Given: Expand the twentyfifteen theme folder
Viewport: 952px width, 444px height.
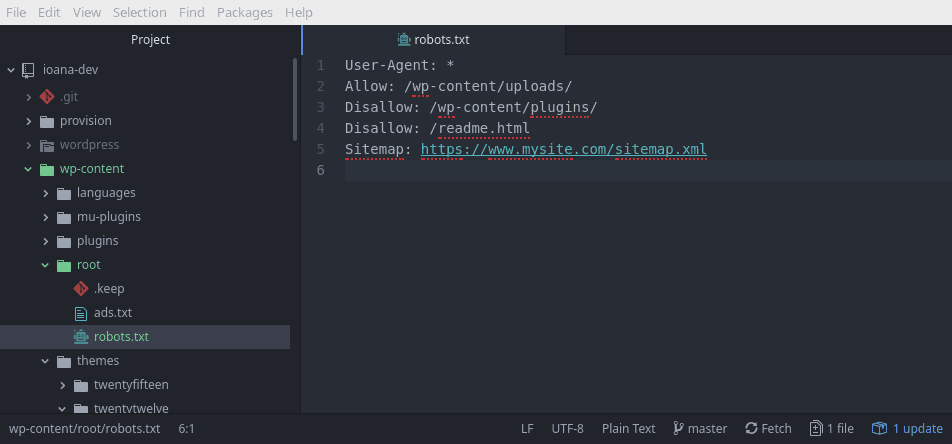Looking at the screenshot, I should tap(63, 385).
